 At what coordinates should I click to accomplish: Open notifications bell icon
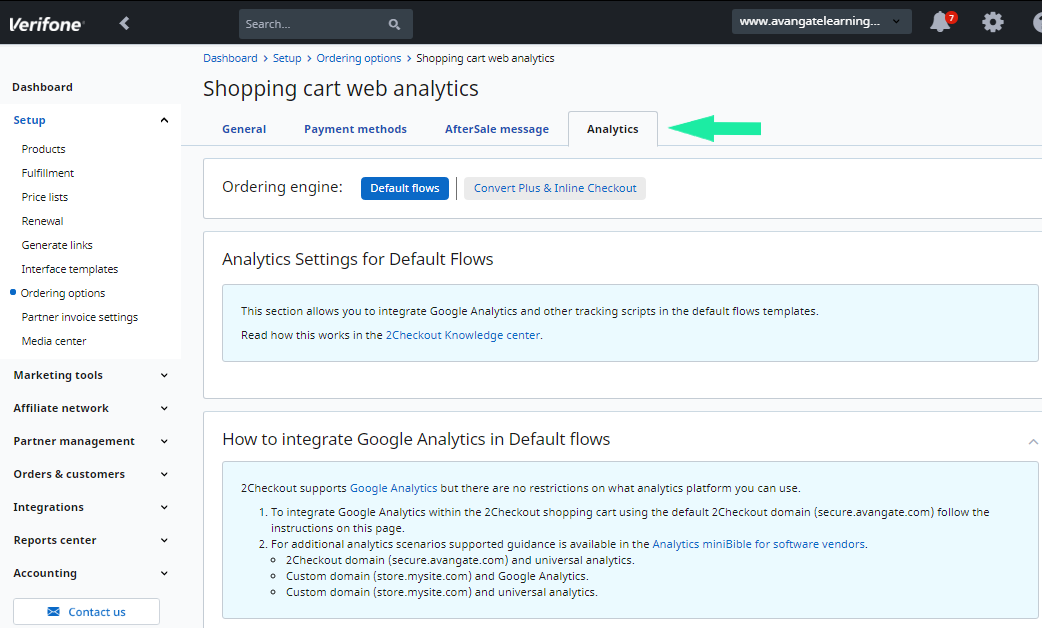941,22
